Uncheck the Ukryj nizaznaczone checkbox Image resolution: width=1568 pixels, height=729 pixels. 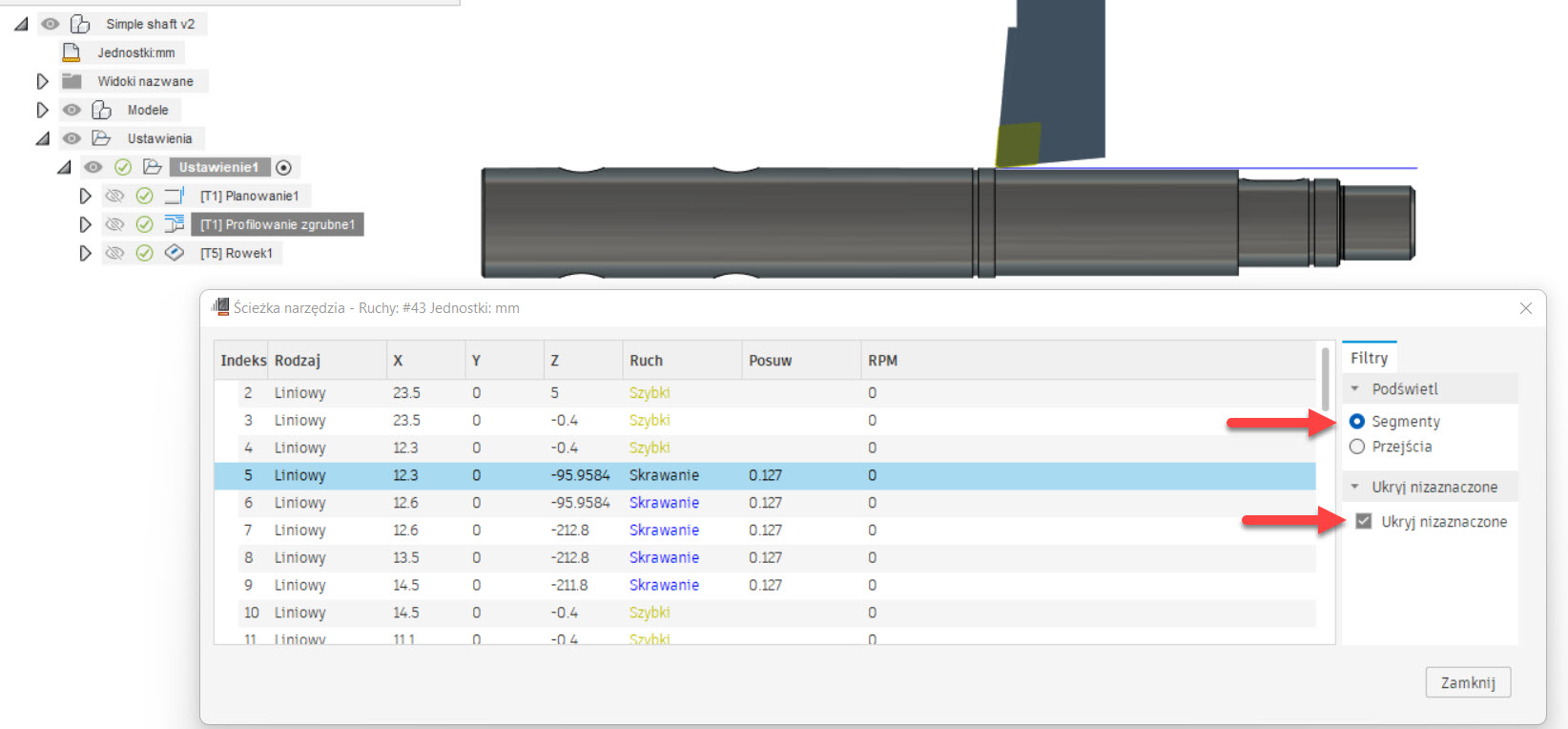click(x=1364, y=521)
